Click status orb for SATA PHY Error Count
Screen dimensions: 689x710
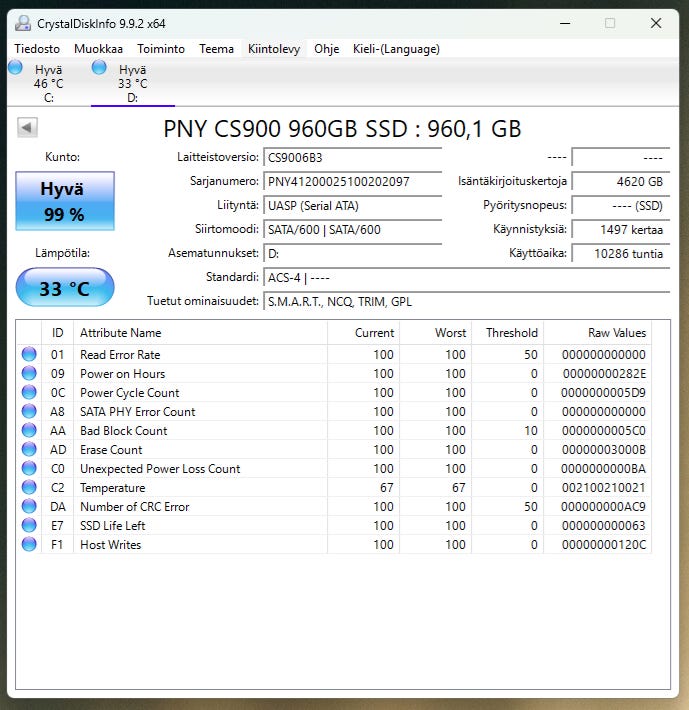(x=29, y=411)
